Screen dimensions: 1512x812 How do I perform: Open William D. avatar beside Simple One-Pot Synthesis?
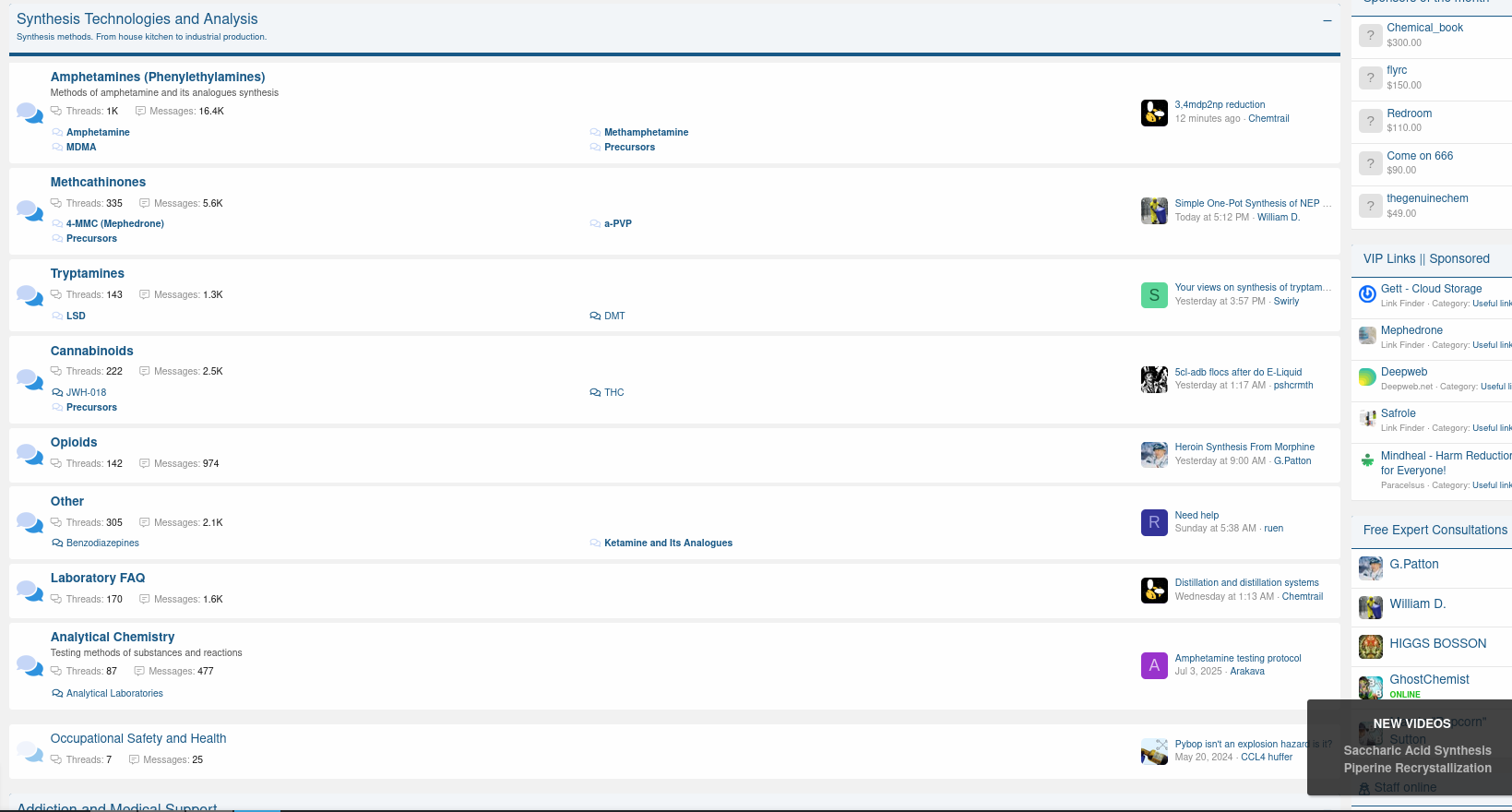click(x=1154, y=210)
